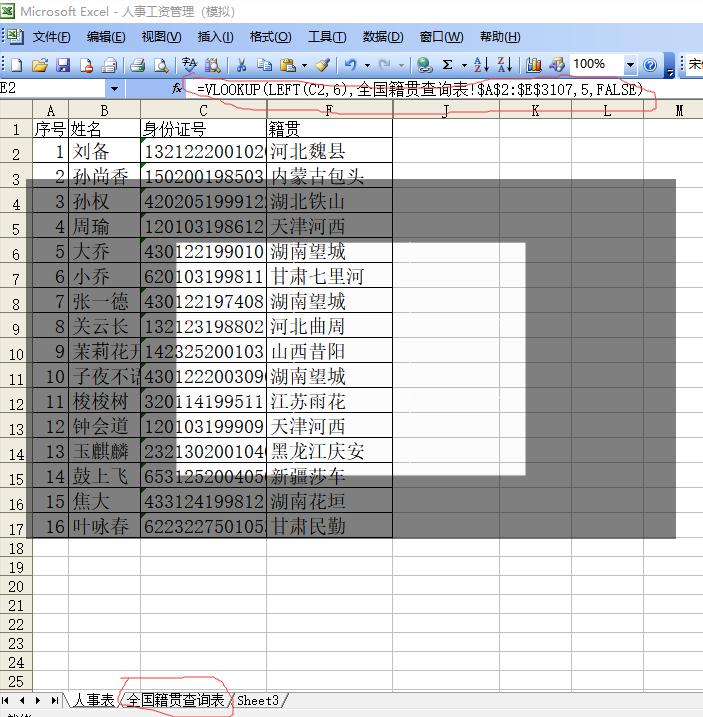This screenshot has height=717, width=703.
Task: Run spelling check icon
Action: (x=189, y=65)
